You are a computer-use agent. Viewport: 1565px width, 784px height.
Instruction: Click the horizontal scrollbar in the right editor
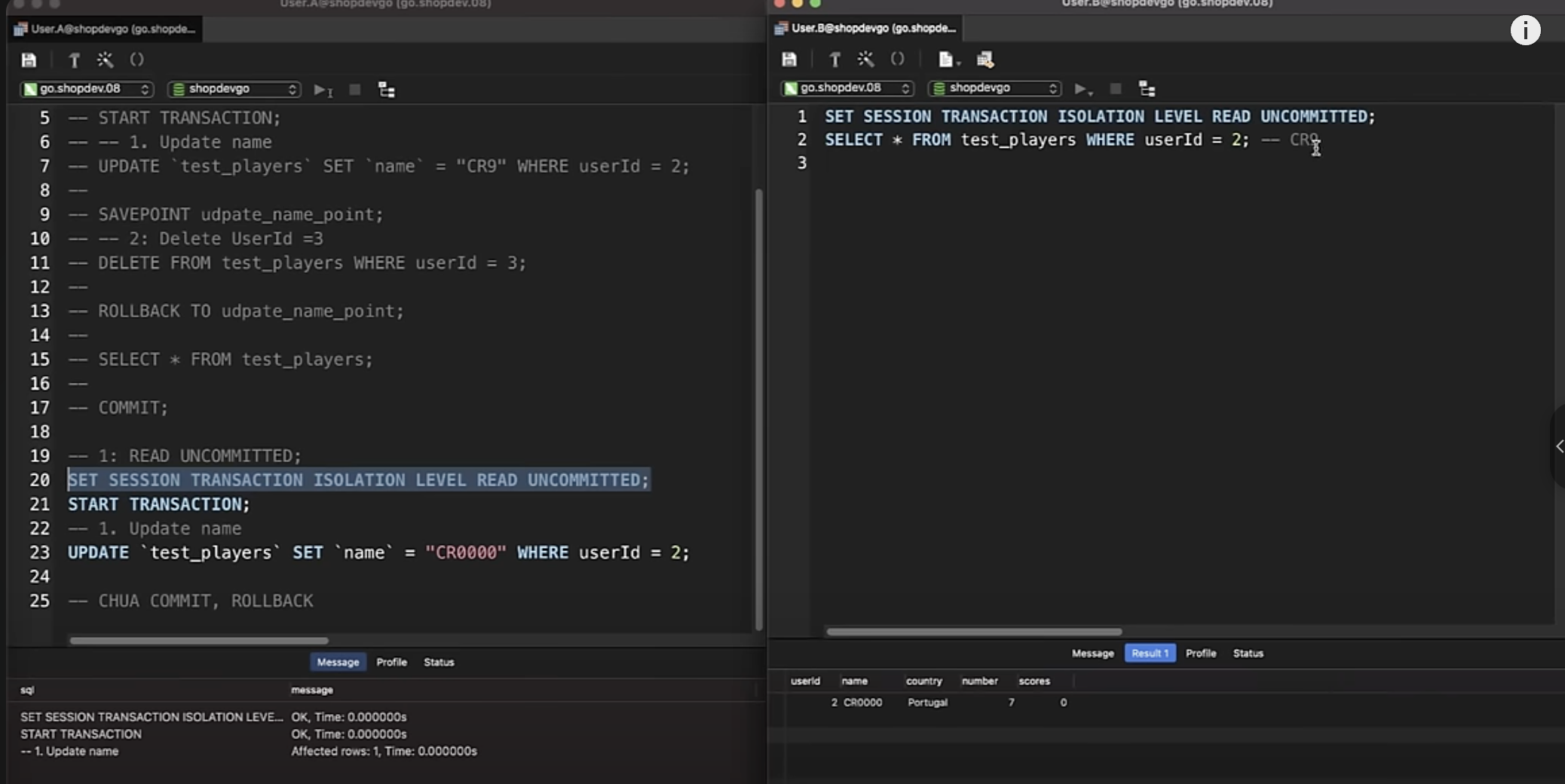pos(973,632)
